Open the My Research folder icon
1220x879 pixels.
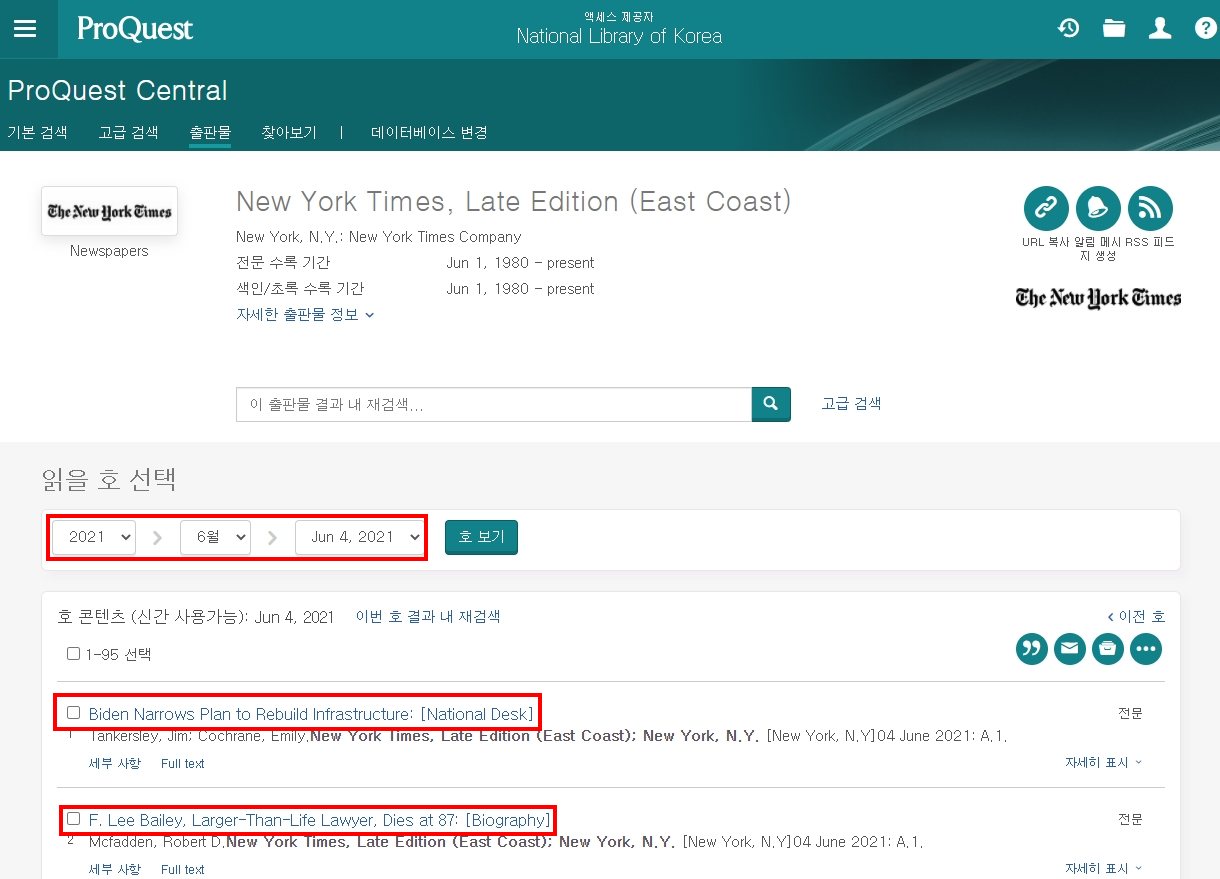pyautogui.click(x=1114, y=28)
